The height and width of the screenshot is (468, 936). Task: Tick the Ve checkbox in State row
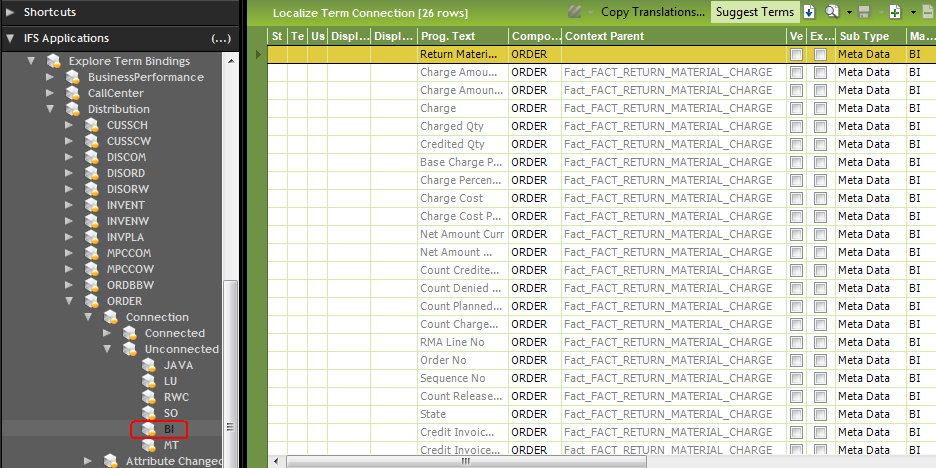796,415
